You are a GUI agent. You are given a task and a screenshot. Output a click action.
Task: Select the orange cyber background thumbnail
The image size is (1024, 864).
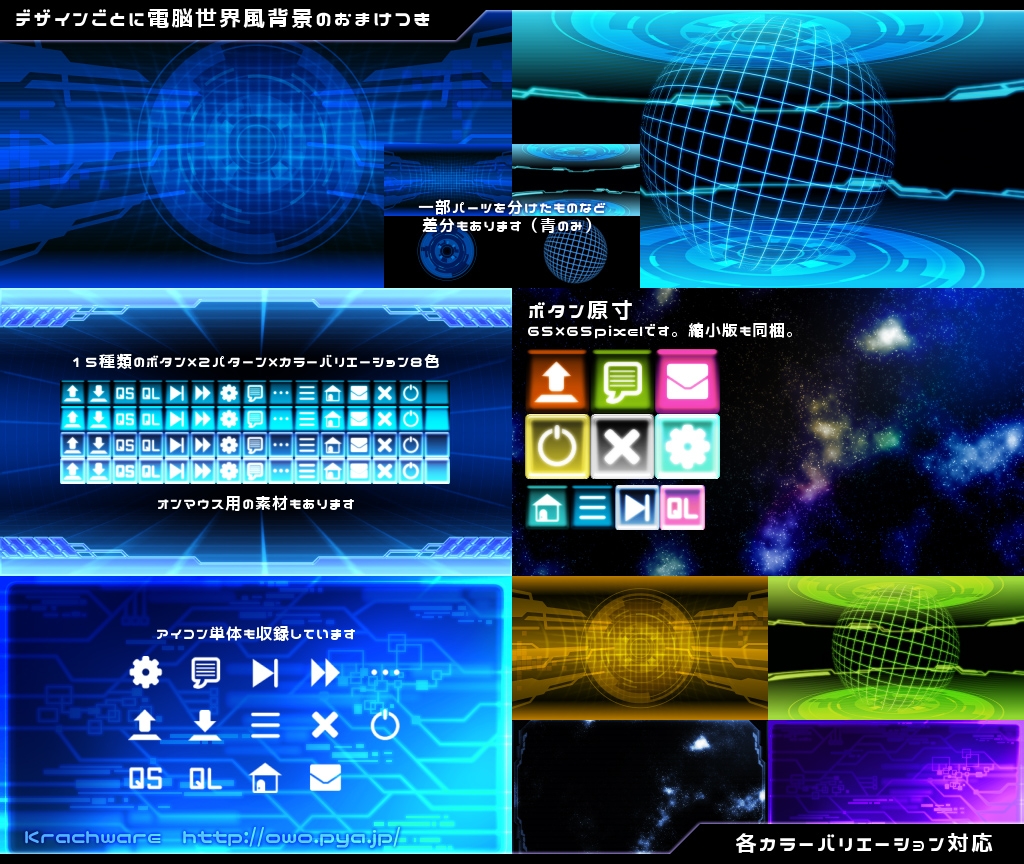(x=639, y=647)
